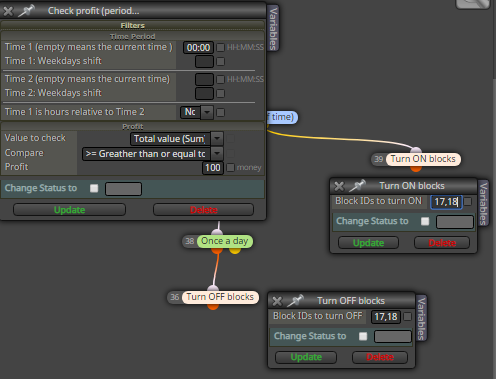
Task: Click the orange output connector of Once a day
Action: coord(217,250)
